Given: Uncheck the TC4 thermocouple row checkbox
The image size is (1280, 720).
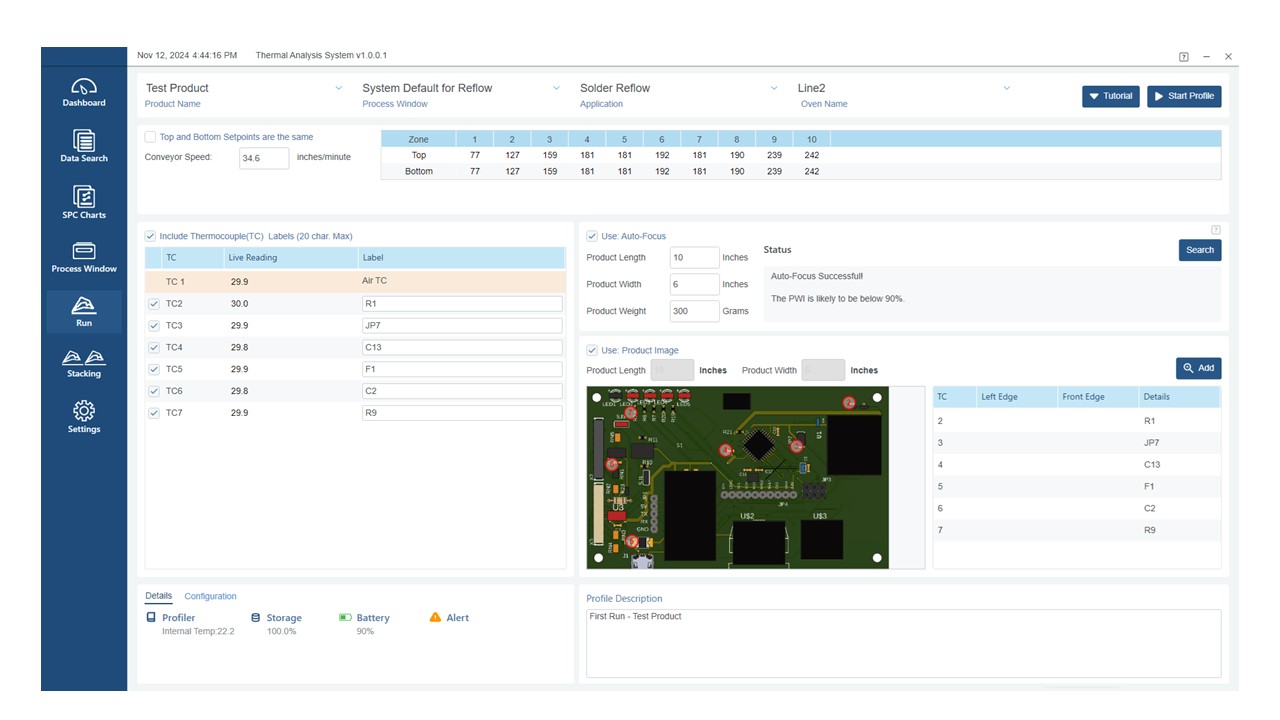Looking at the screenshot, I should pyautogui.click(x=154, y=348).
